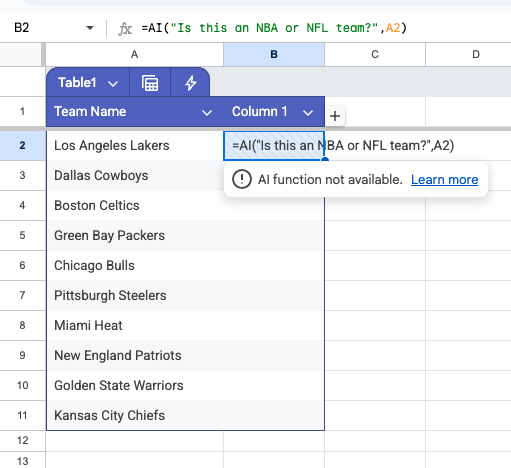Click cell B2 containing the AI formula
The width and height of the screenshot is (511, 468).
coord(274,145)
